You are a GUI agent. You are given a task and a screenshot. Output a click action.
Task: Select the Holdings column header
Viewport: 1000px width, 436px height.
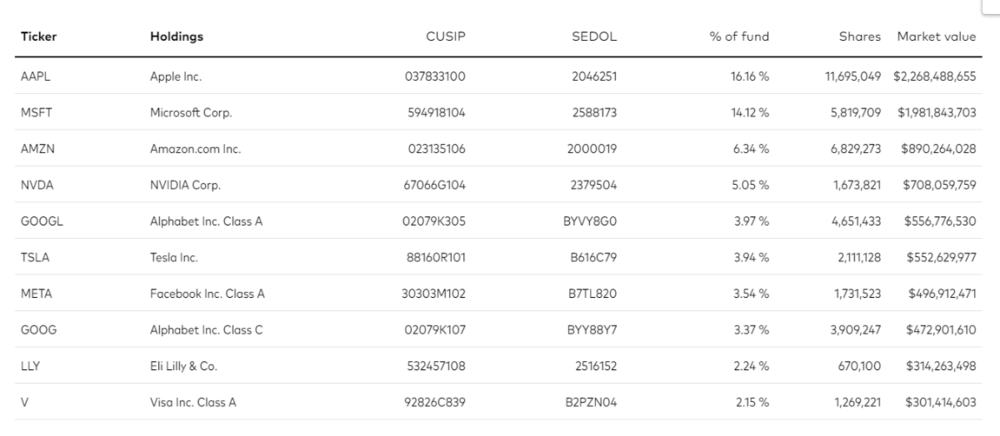[x=177, y=36]
